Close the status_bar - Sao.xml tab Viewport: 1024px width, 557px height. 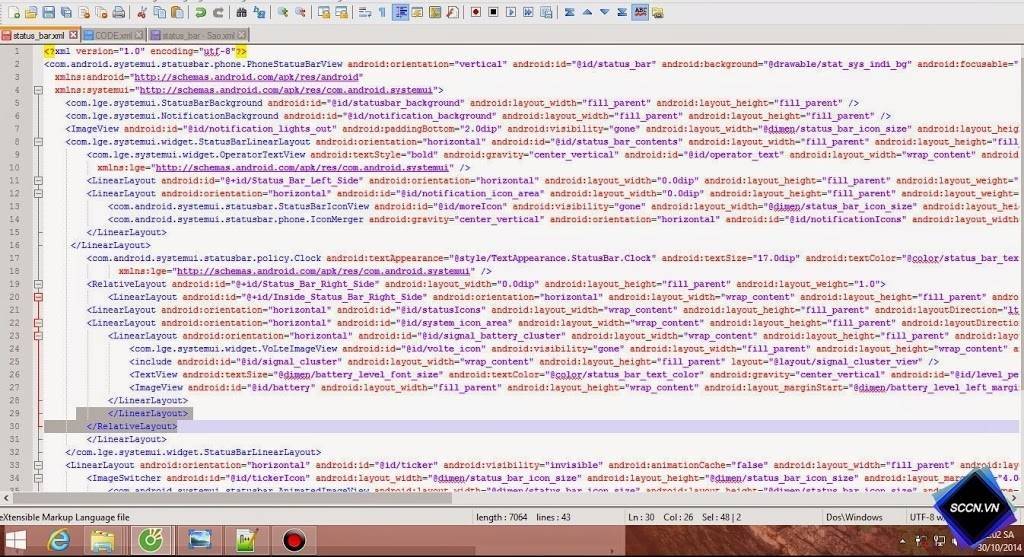[x=242, y=35]
